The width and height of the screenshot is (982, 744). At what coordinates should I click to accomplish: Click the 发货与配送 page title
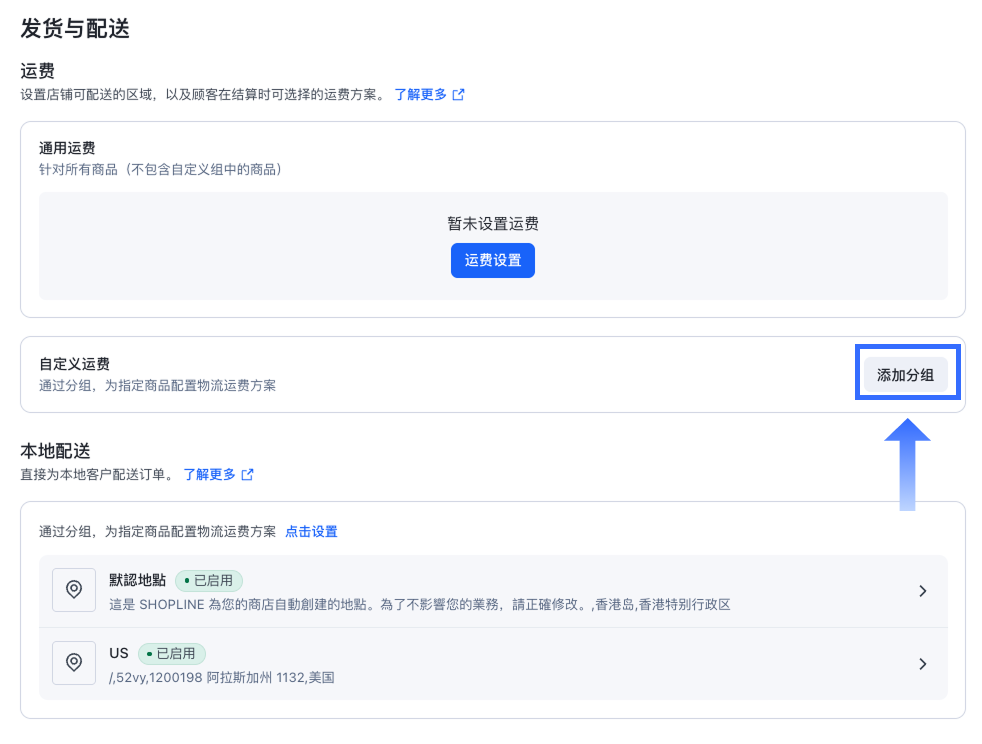(75, 28)
